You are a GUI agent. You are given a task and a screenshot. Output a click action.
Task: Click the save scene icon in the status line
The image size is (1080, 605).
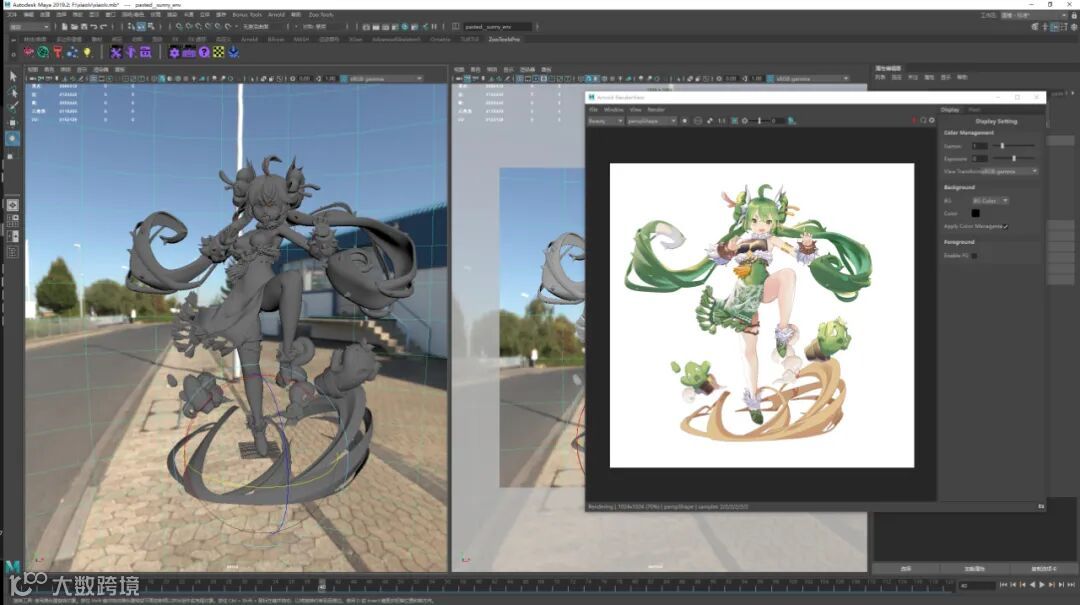(x=84, y=27)
